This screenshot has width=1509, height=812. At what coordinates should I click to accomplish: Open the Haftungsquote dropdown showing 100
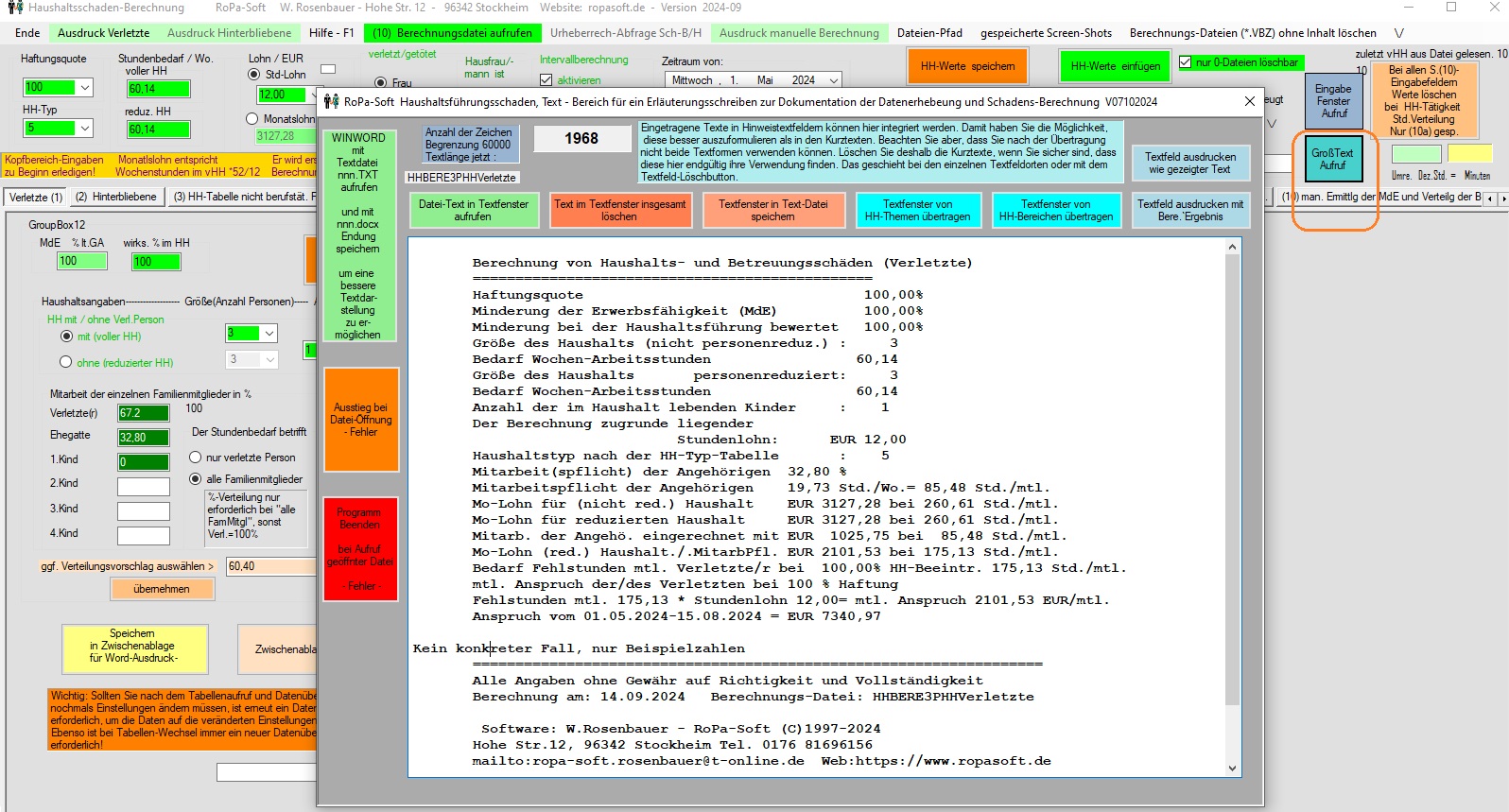coord(85,88)
